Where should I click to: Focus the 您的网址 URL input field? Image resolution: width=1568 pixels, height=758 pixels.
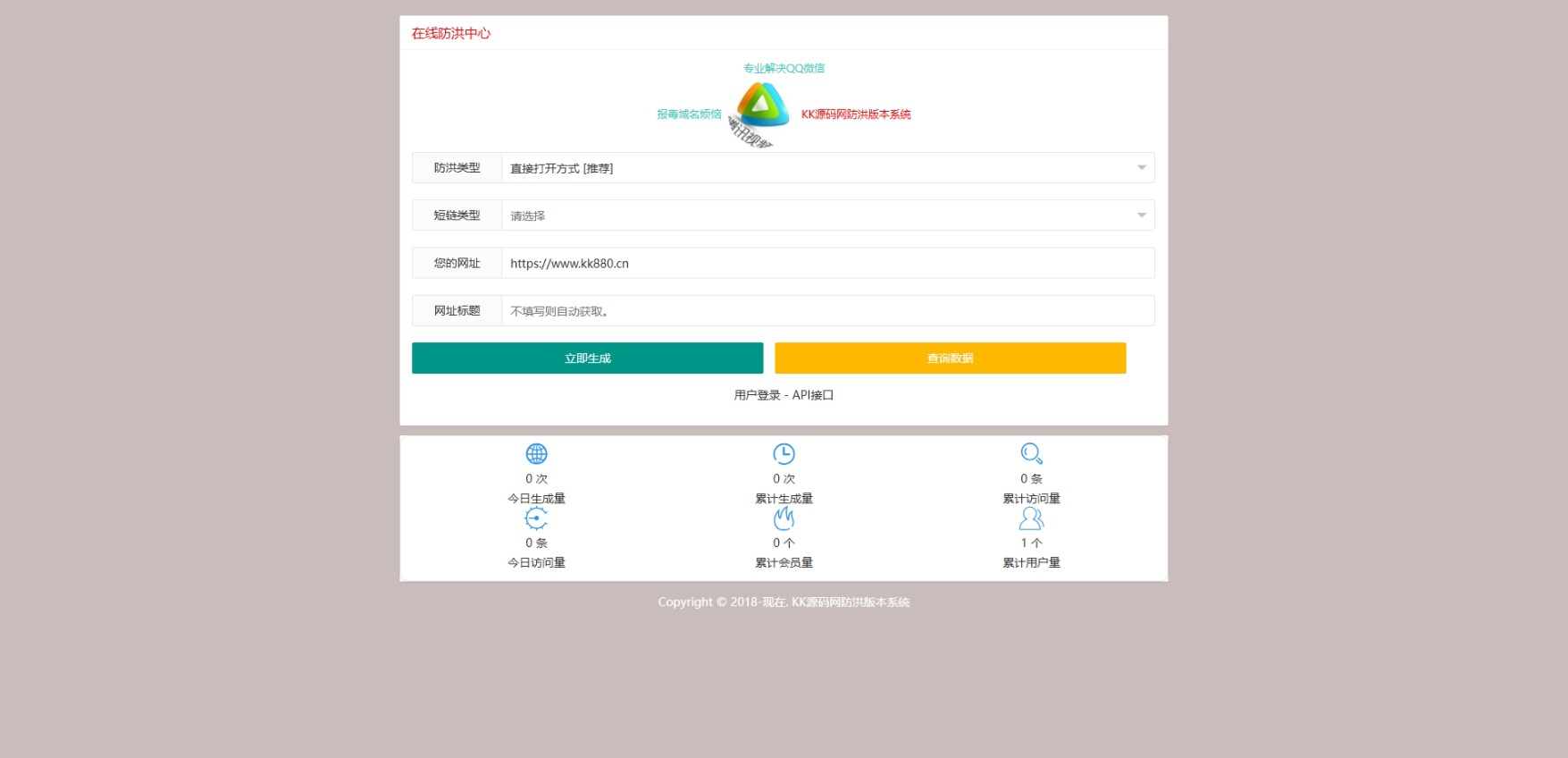[x=827, y=263]
